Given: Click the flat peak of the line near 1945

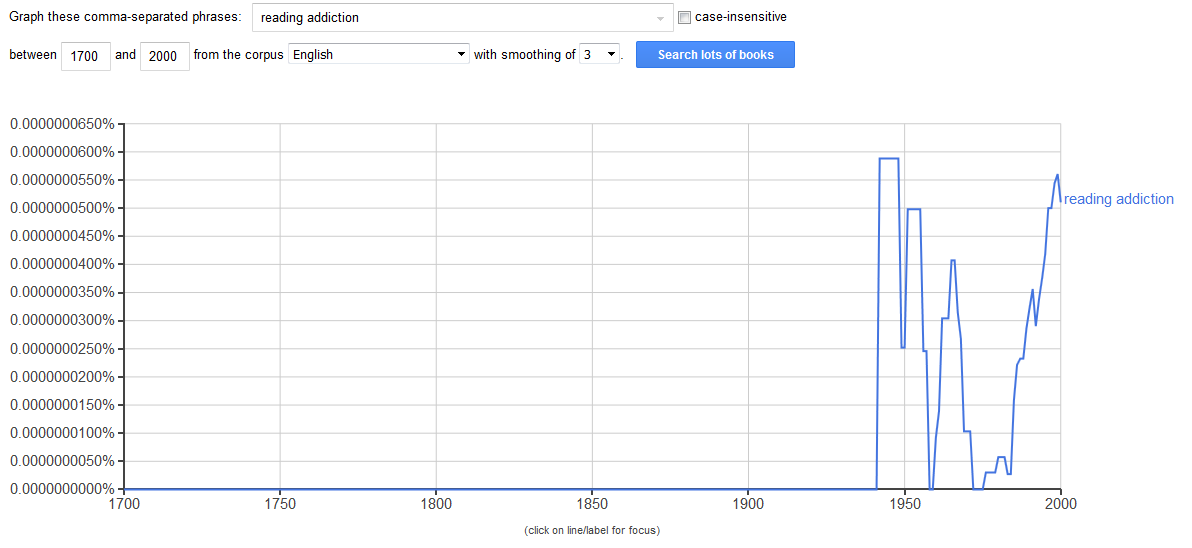Looking at the screenshot, I should [x=889, y=158].
